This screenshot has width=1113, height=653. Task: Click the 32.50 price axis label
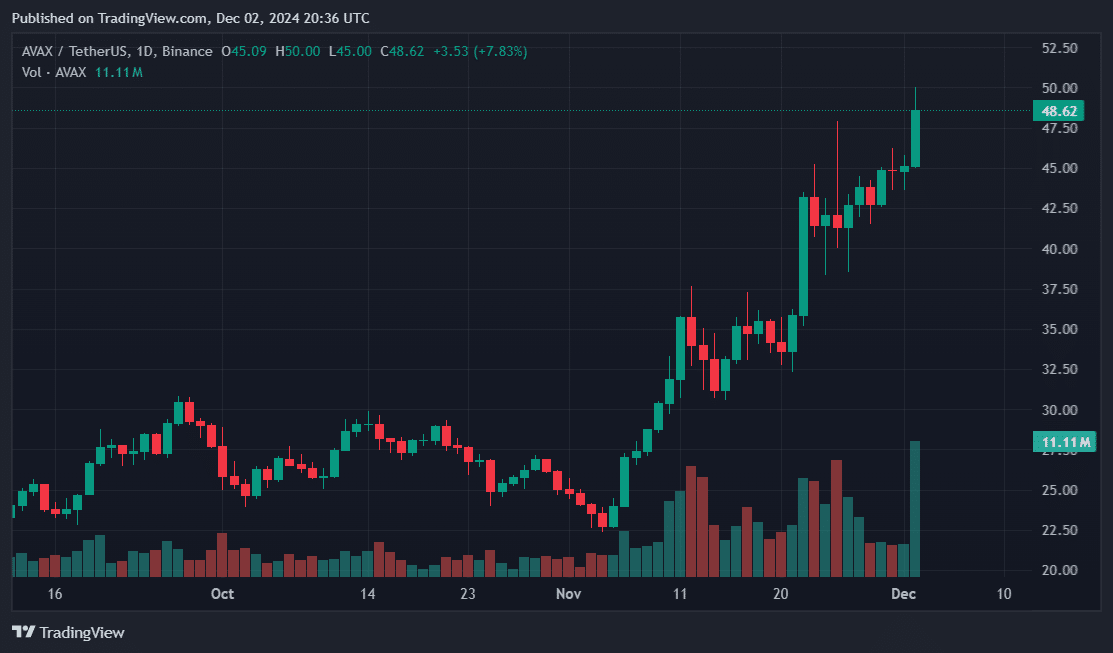[1059, 369]
